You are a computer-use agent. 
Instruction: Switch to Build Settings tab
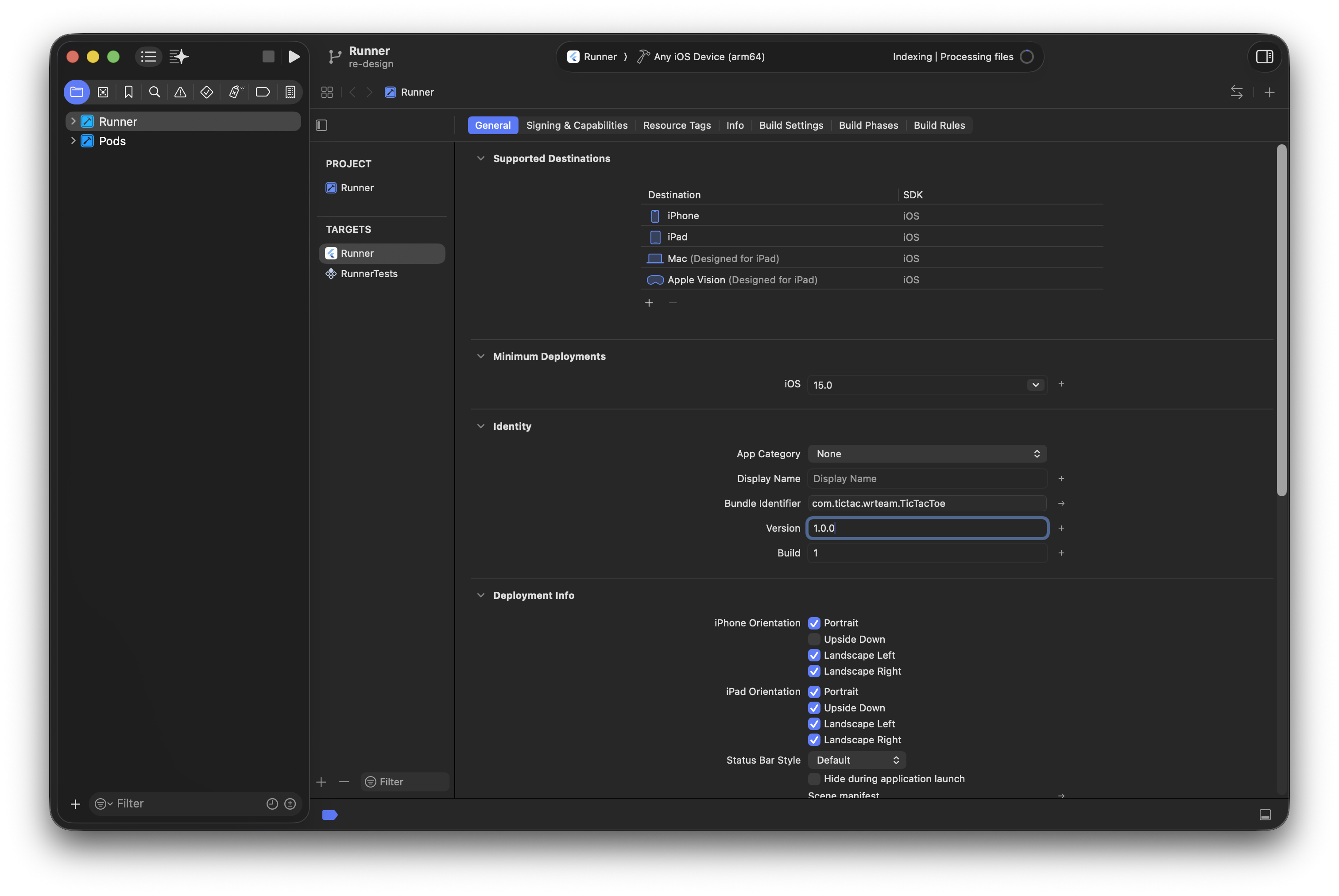791,125
